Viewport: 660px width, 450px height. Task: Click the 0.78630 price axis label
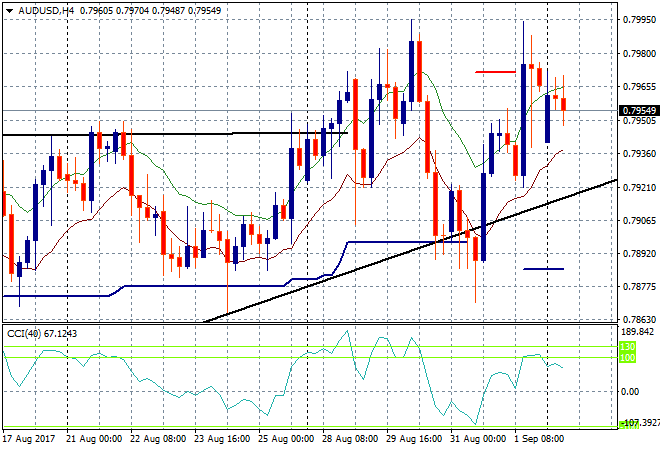639,320
